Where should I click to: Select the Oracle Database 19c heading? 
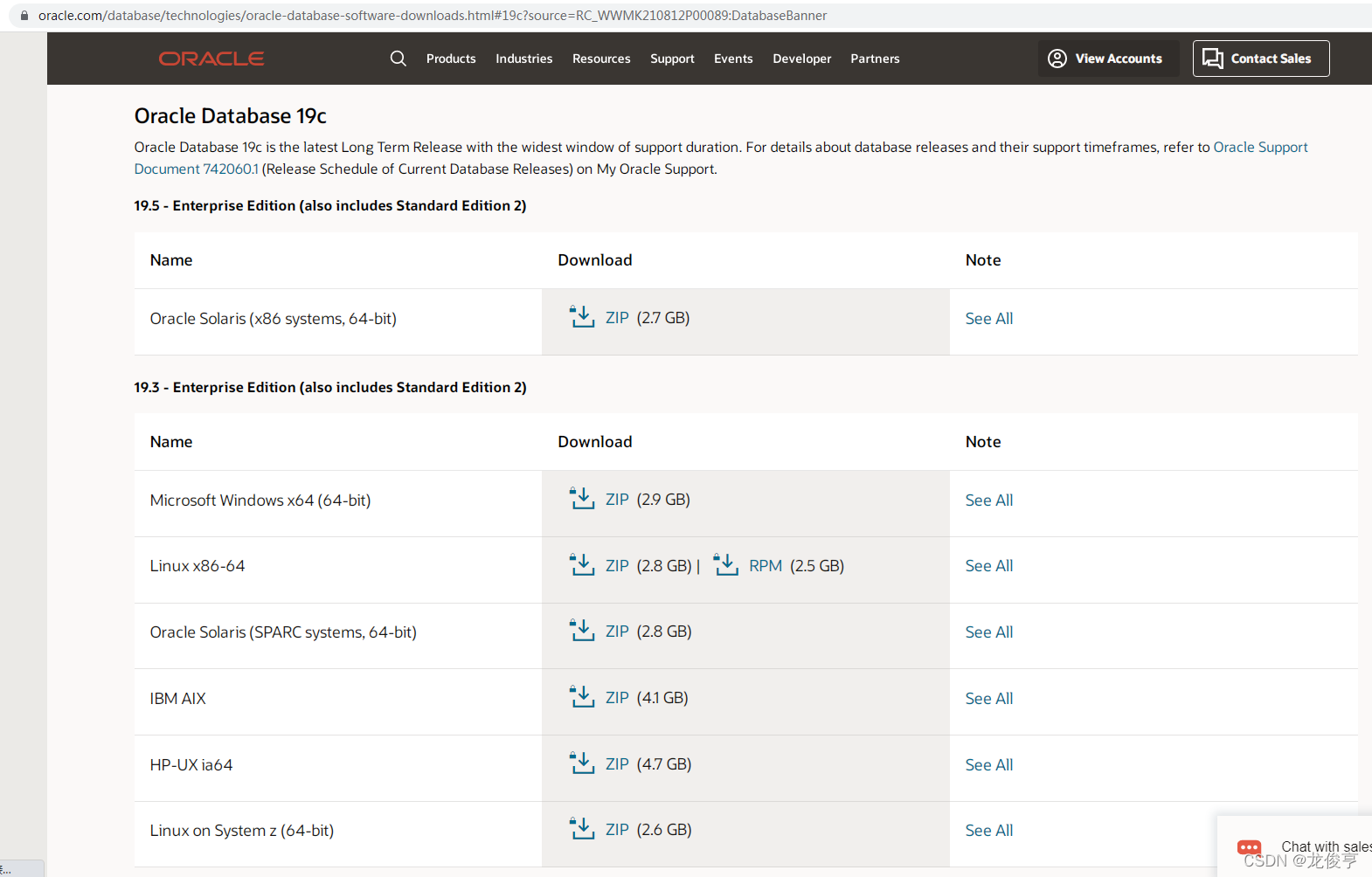pos(231,116)
